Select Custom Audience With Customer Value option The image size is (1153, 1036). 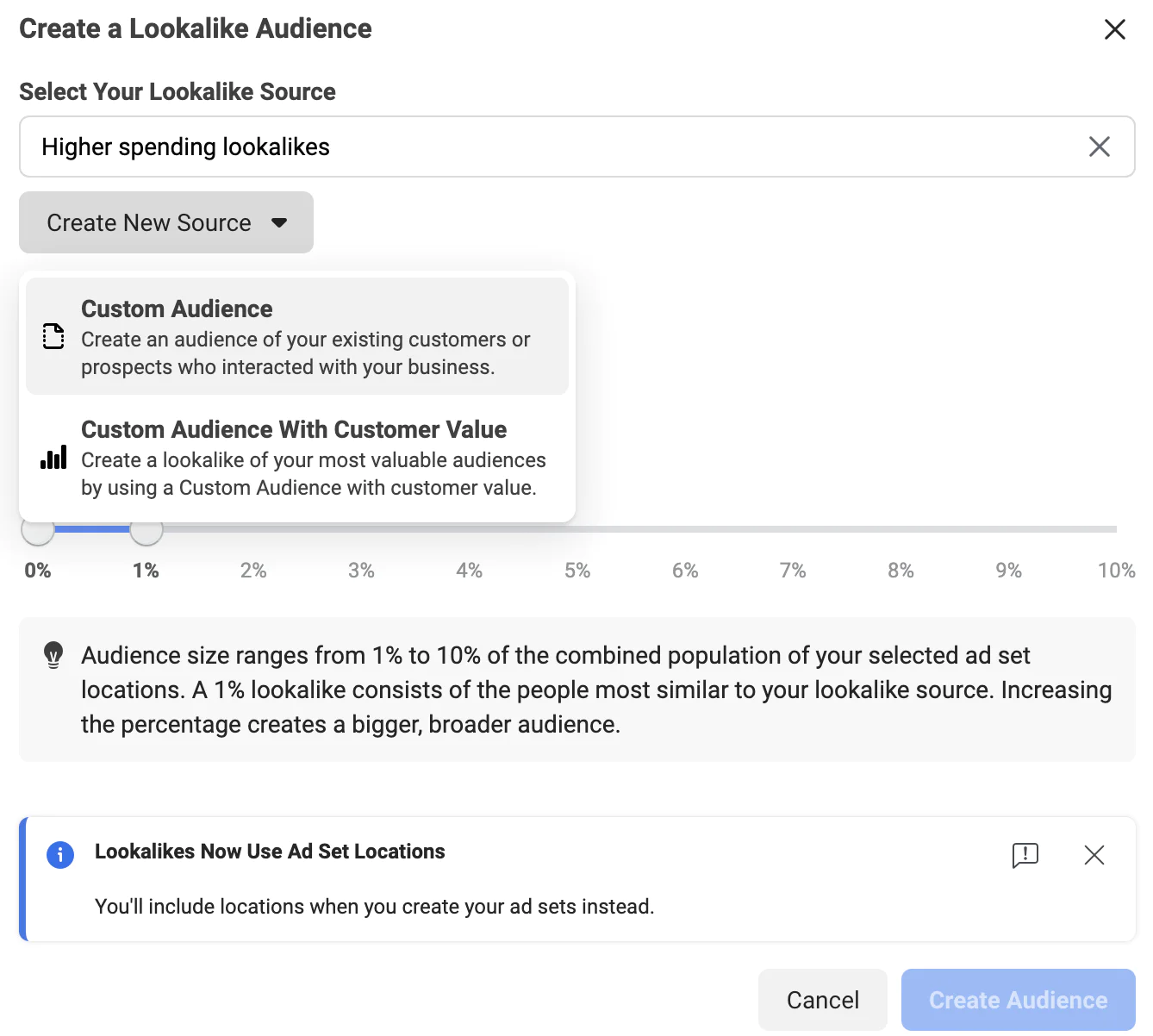(x=297, y=458)
